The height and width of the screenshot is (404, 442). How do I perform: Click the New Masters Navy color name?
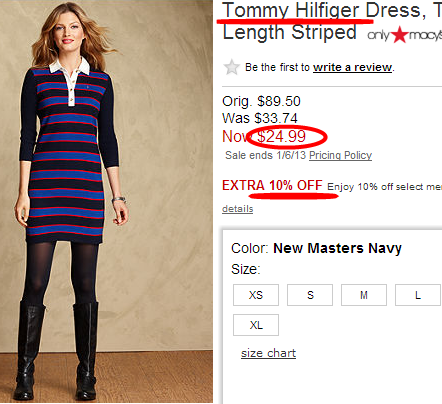click(337, 248)
